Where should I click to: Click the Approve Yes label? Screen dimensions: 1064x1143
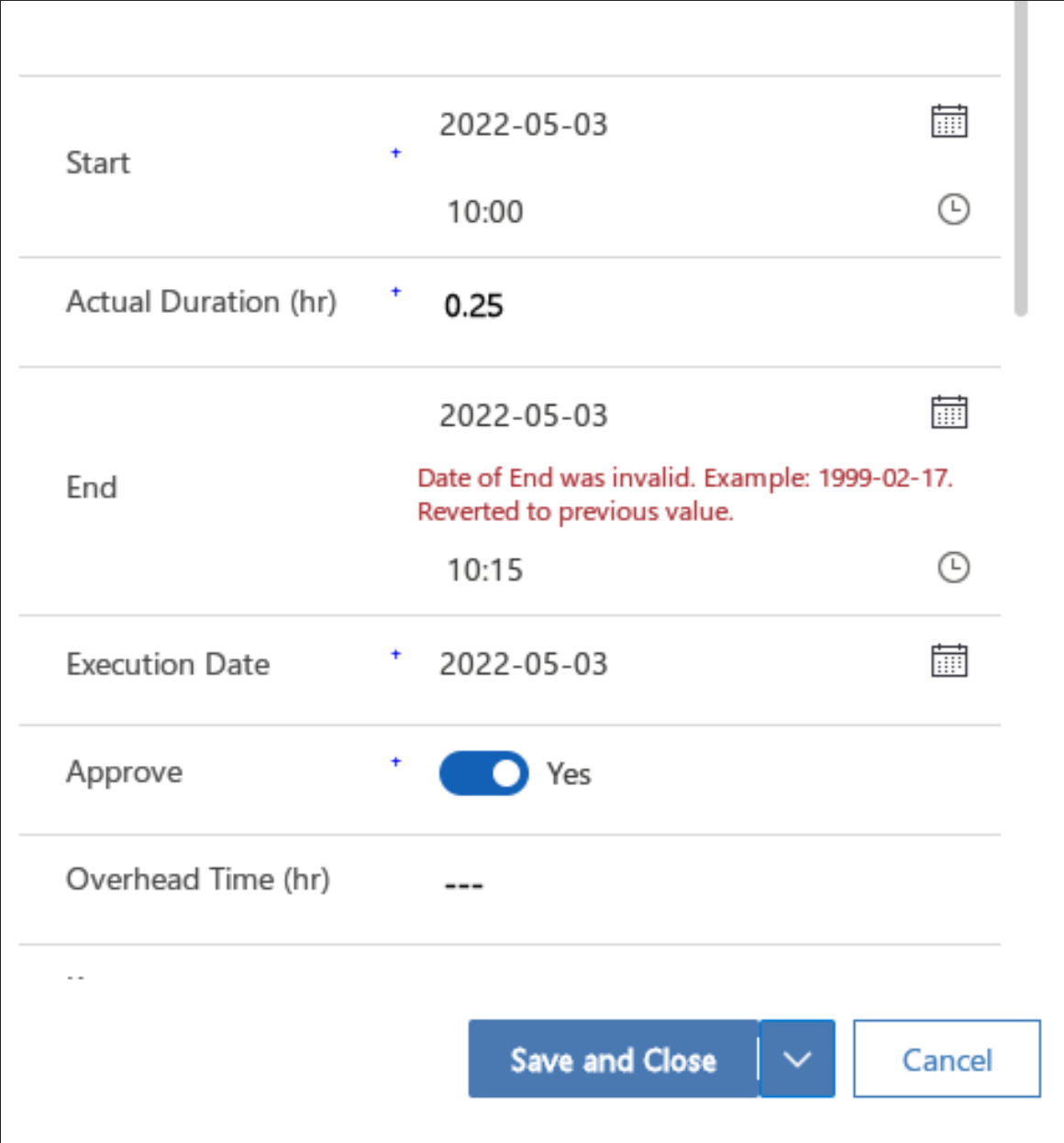click(x=568, y=773)
